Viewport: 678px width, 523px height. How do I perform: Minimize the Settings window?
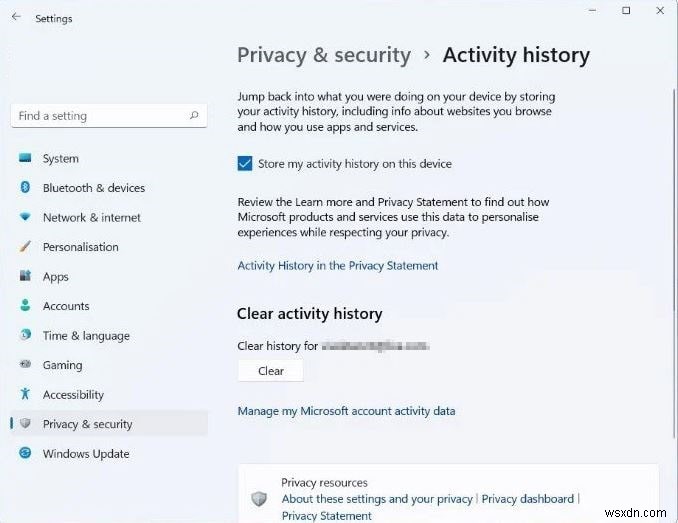592,10
